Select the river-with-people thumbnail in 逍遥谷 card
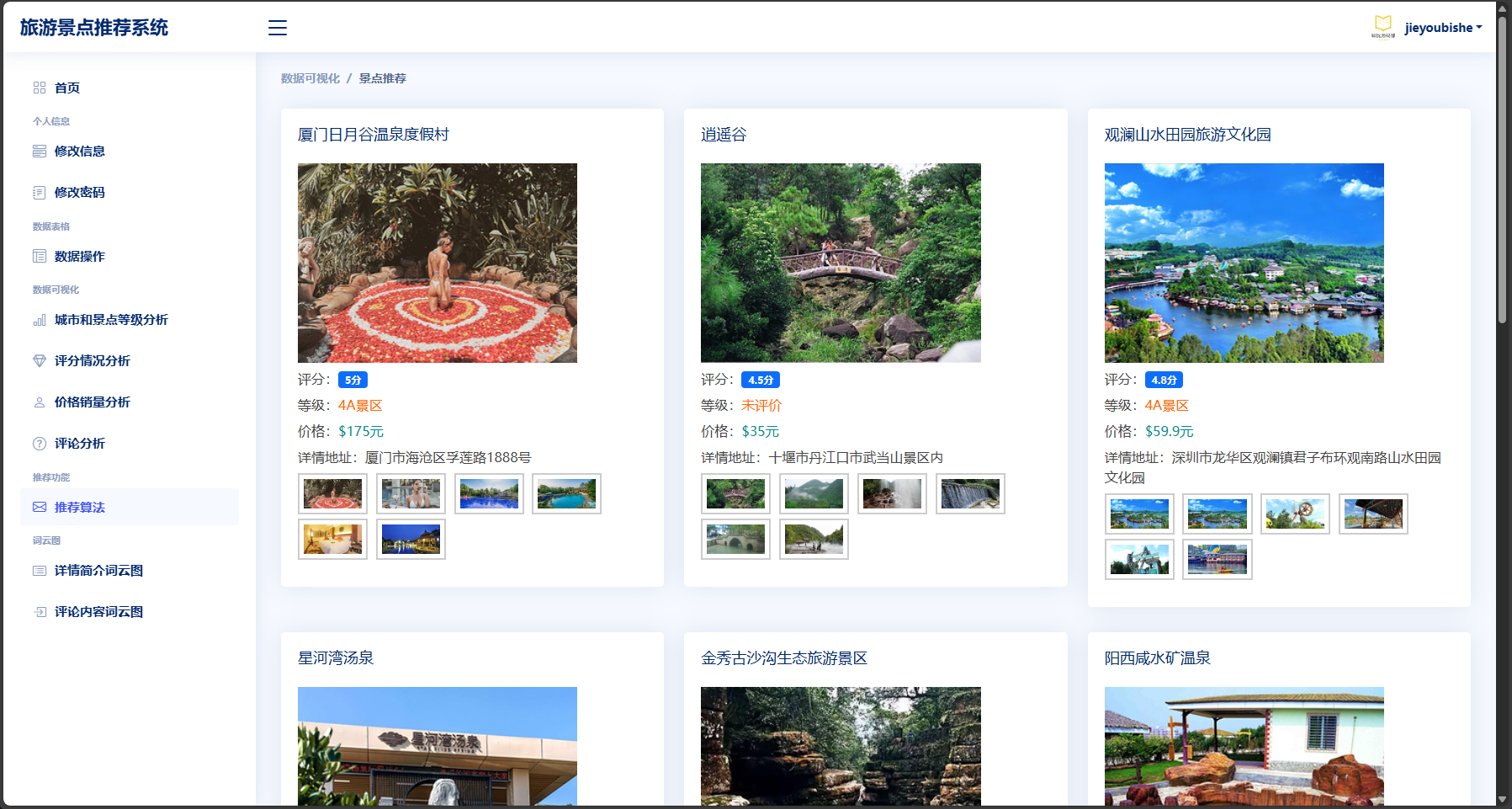 (x=814, y=540)
